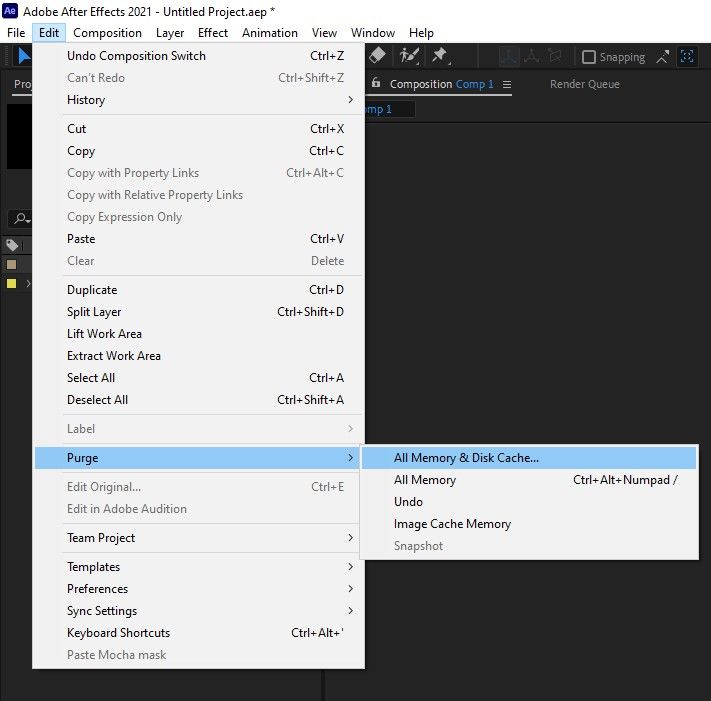Expand the yellow-labeled project item chevron

click(28, 284)
